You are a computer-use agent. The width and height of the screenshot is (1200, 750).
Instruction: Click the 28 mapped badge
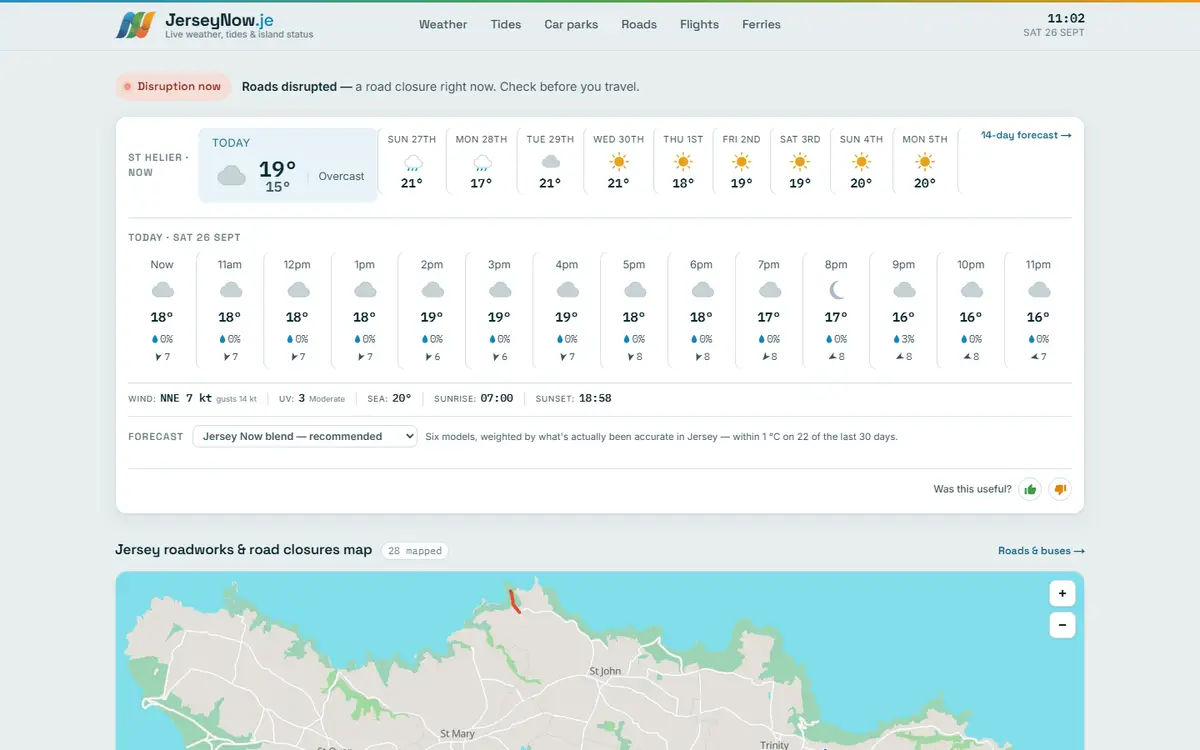pos(415,551)
